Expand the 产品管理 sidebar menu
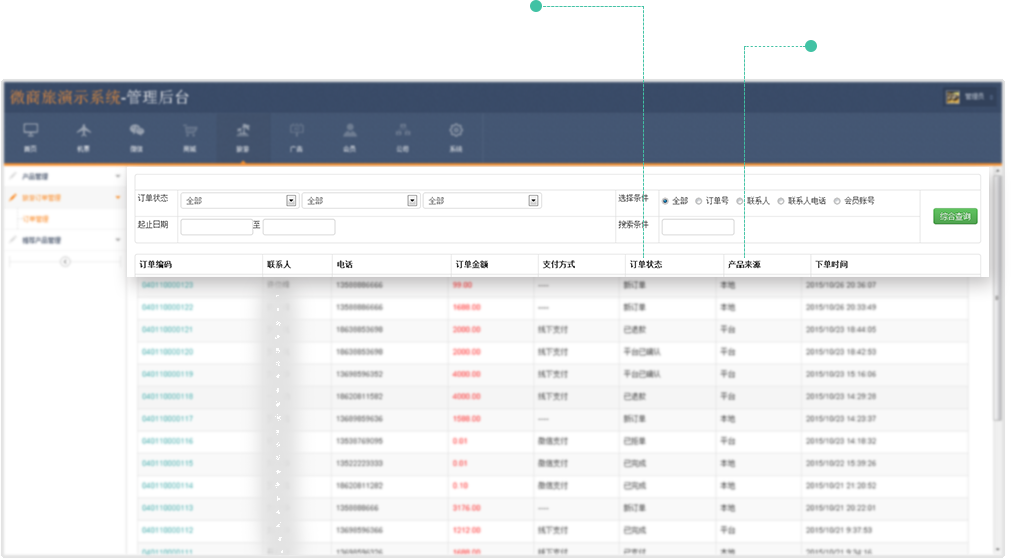The height and width of the screenshot is (559, 1011). click(62, 176)
